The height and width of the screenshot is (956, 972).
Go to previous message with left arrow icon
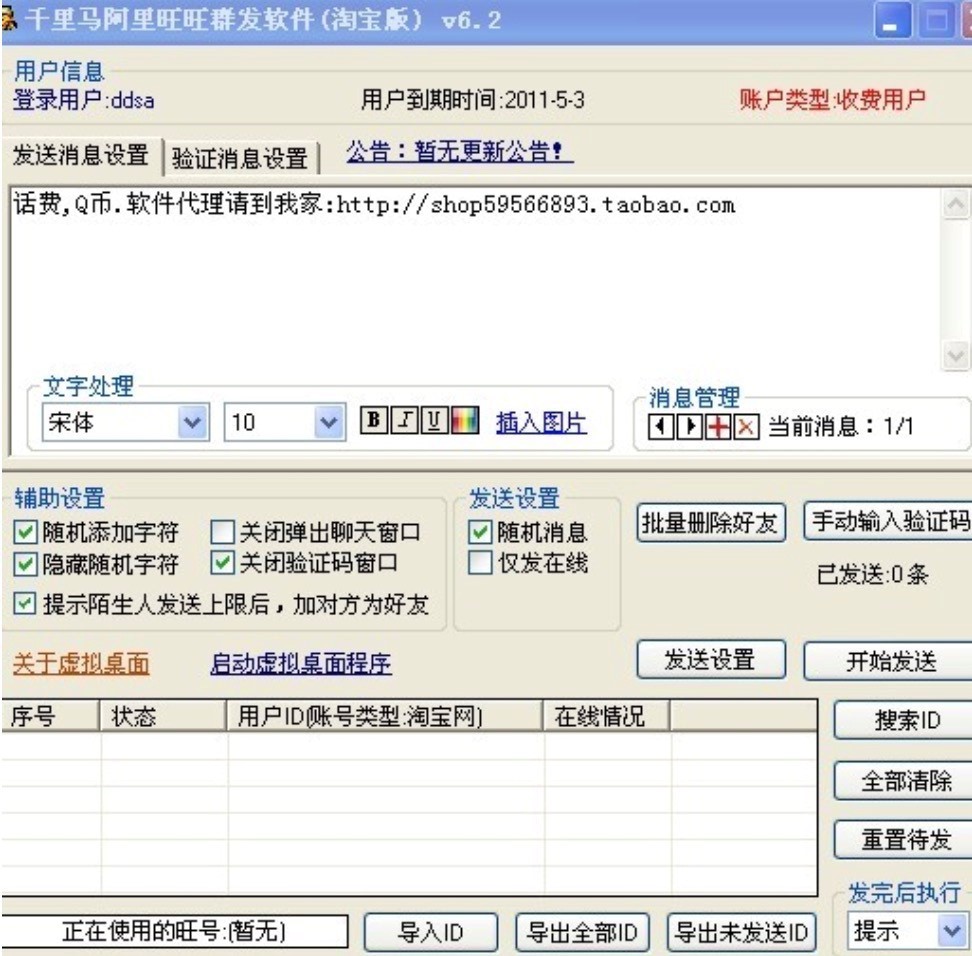click(x=660, y=421)
